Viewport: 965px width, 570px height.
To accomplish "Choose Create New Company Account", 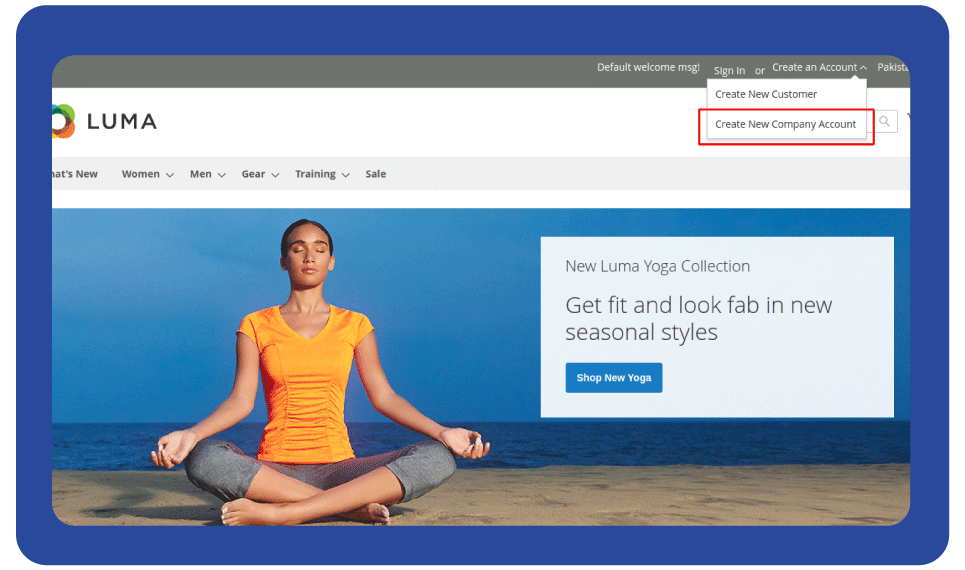I will coord(785,125).
